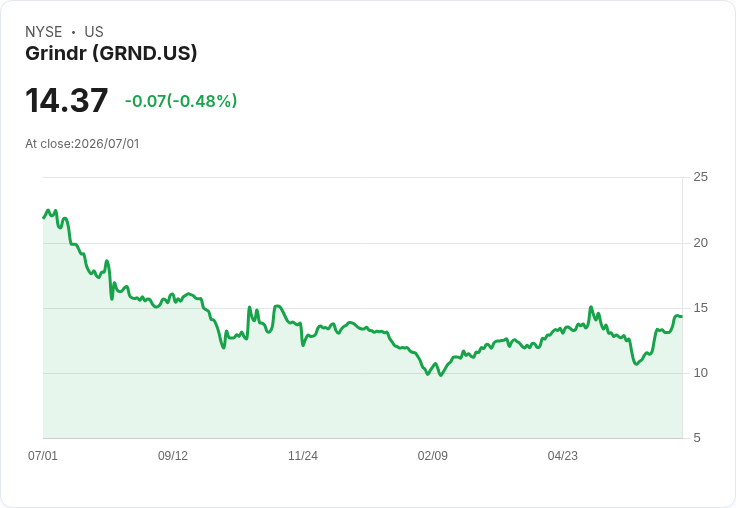736x508 pixels.
Task: Click the 25 price axis label
Action: click(x=701, y=177)
